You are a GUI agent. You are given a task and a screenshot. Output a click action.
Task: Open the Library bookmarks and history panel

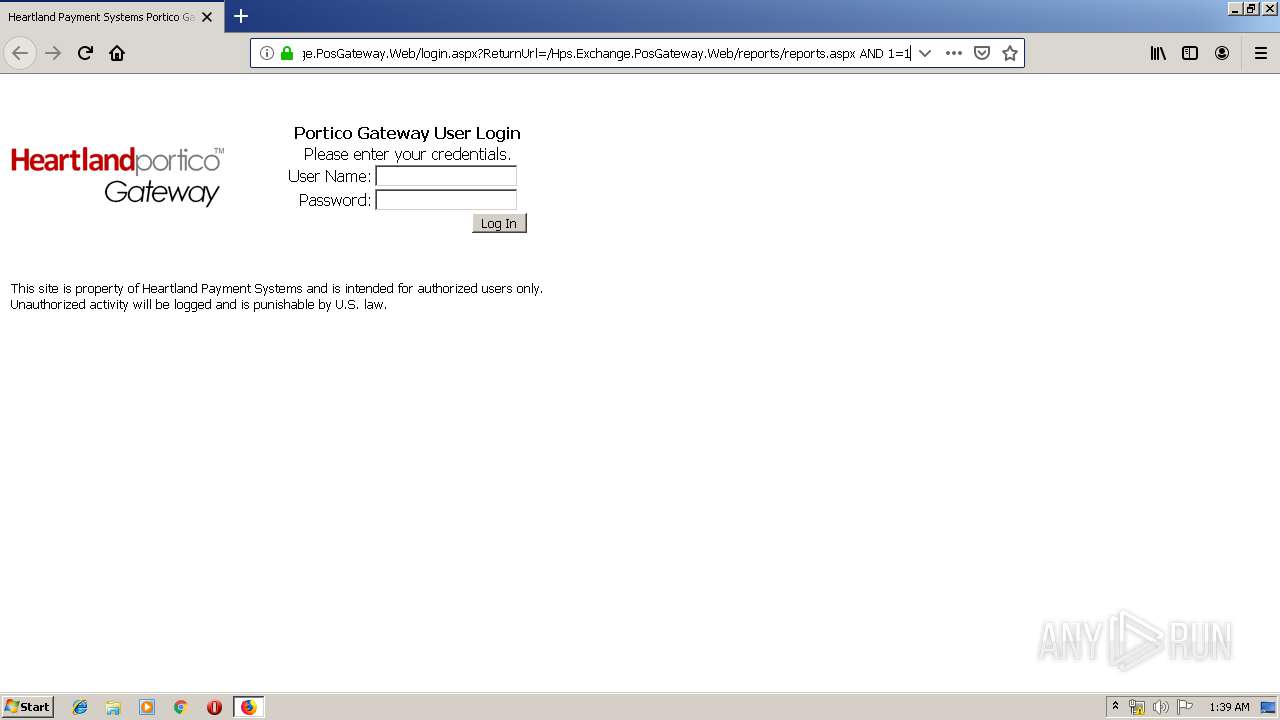[1158, 53]
